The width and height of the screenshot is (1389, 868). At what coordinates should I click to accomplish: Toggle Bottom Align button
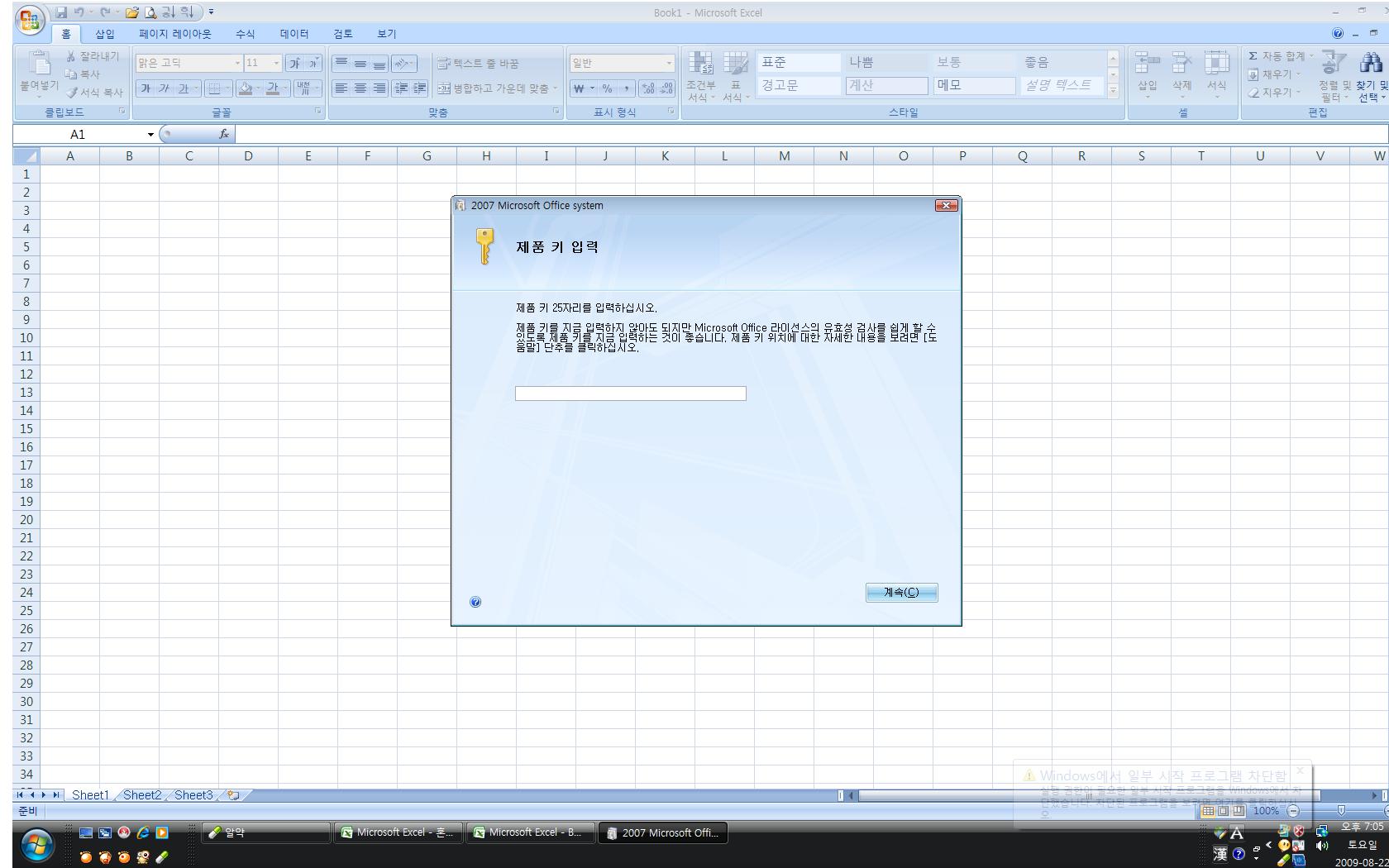point(379,64)
